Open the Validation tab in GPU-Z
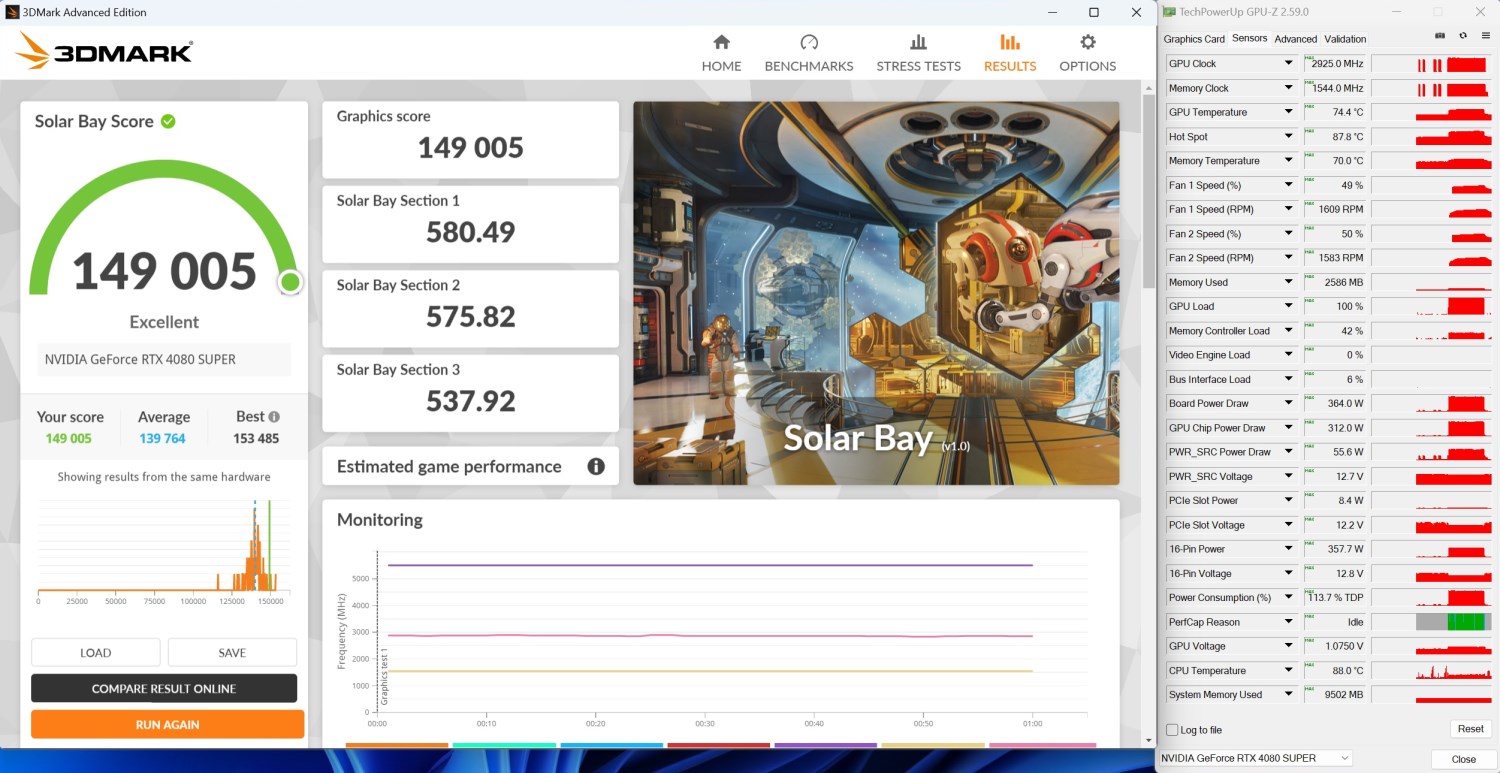 [x=1345, y=39]
